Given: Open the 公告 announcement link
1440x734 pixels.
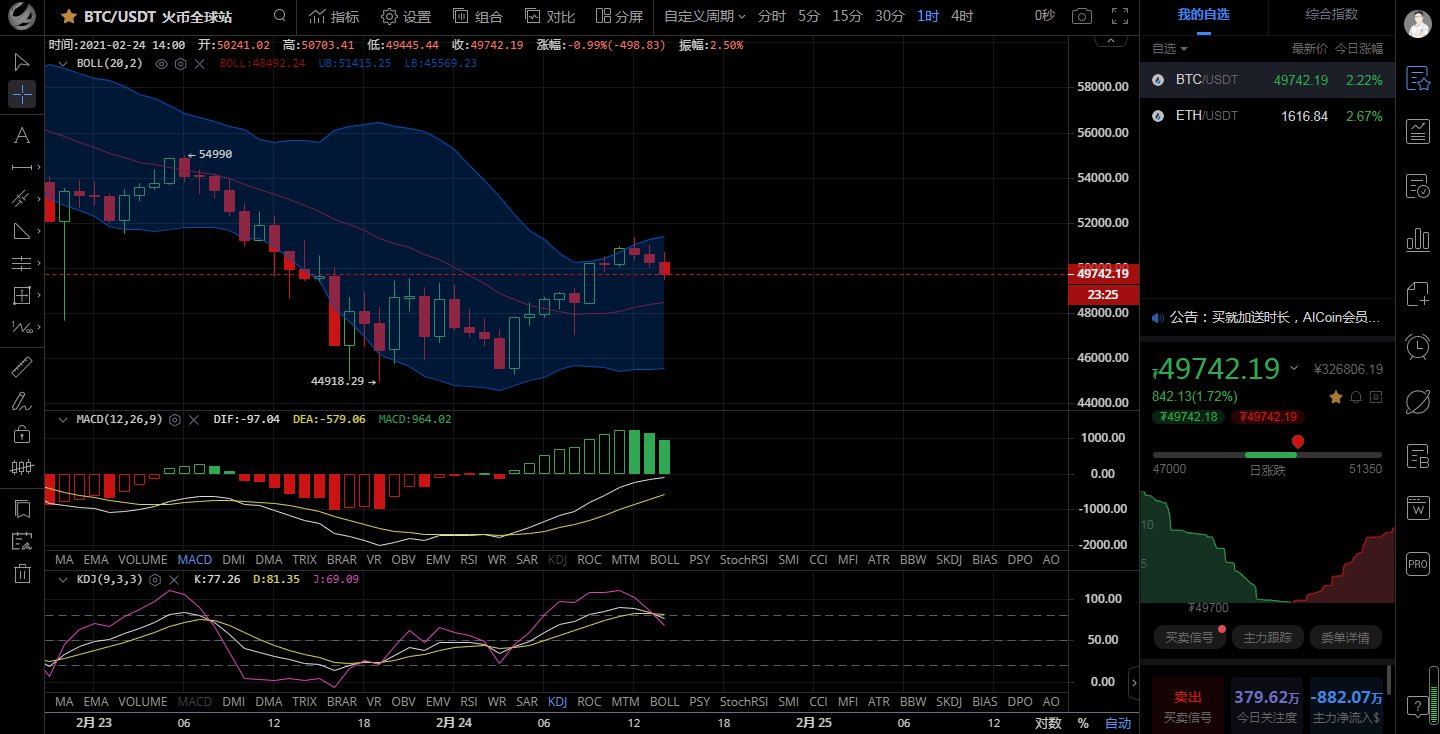Looking at the screenshot, I should [1266, 317].
